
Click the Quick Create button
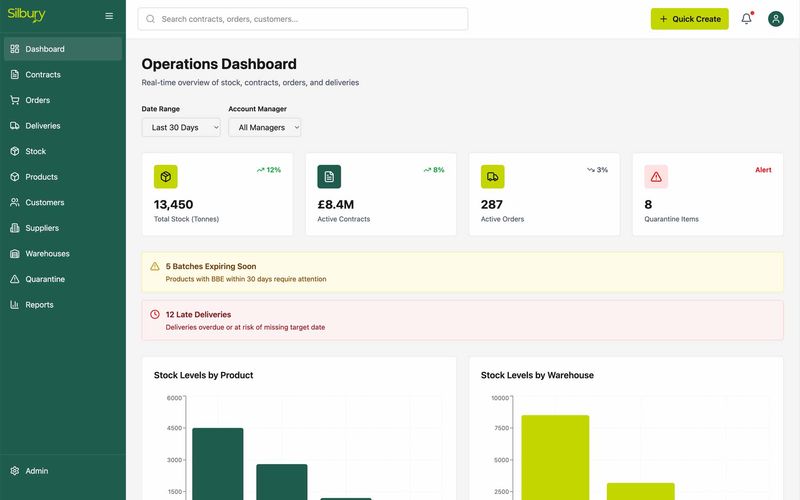coord(689,19)
